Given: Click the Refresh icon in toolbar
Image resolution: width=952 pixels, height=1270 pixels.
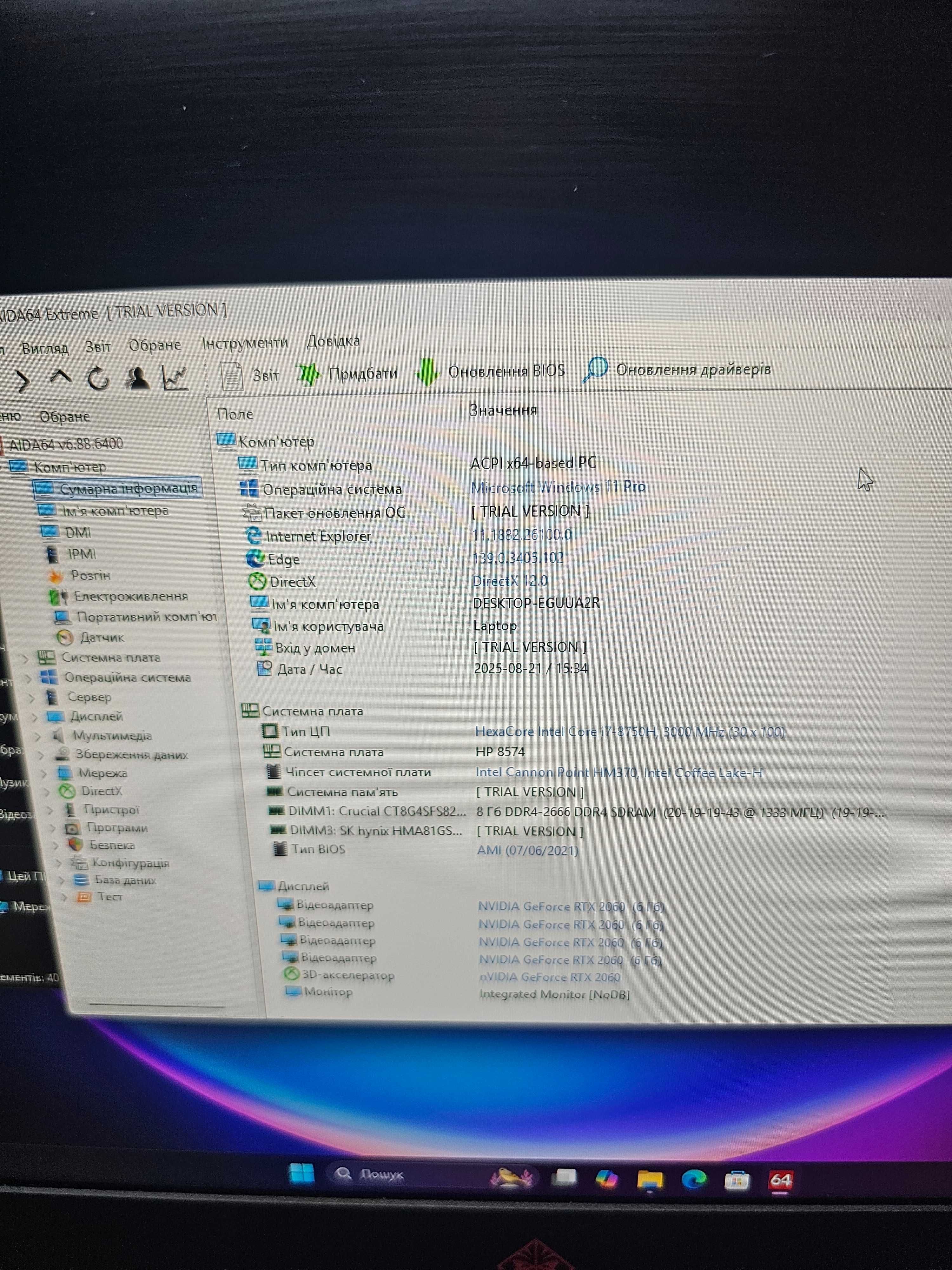Looking at the screenshot, I should [99, 379].
